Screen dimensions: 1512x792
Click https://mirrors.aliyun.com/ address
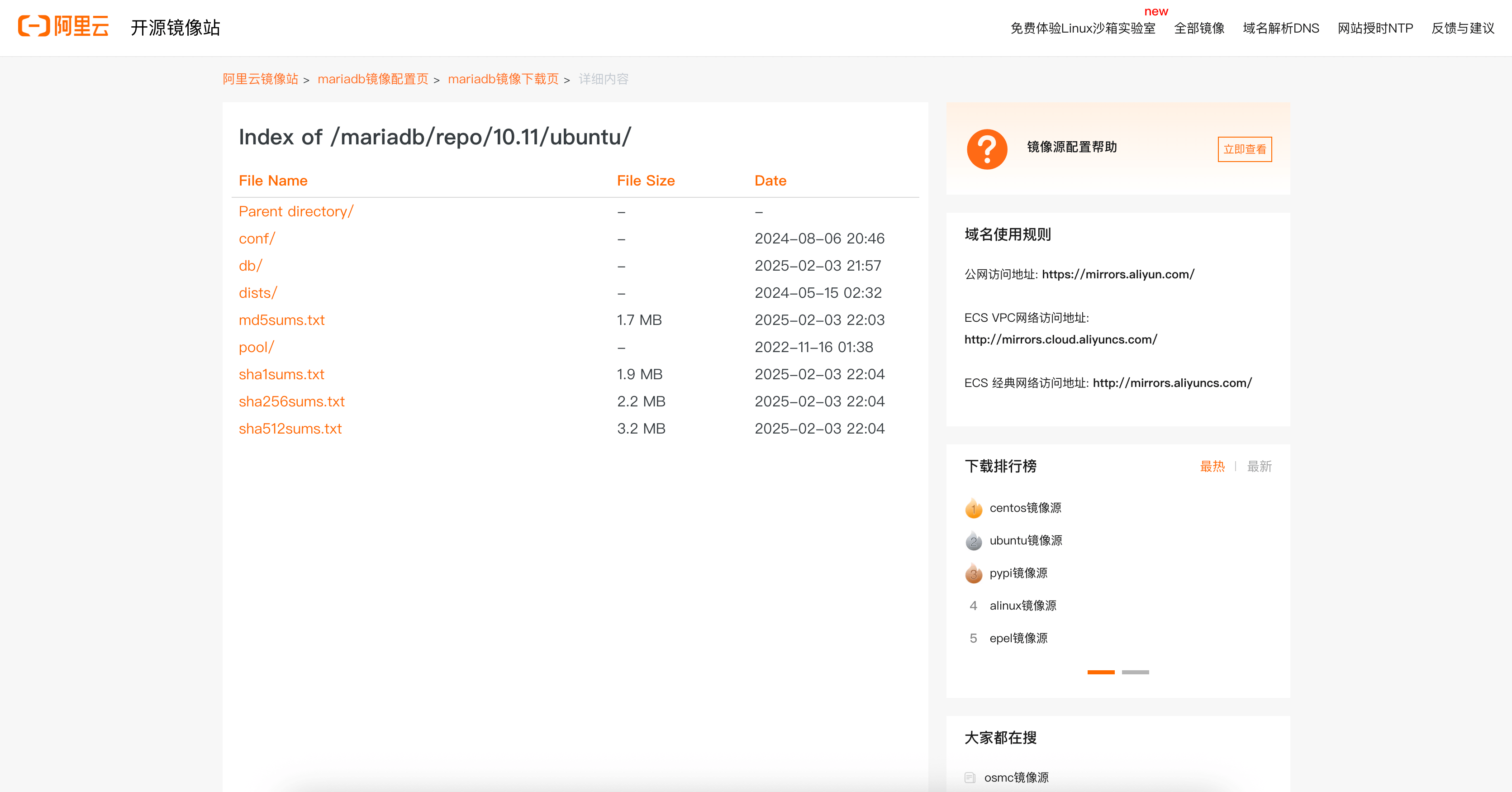point(1117,274)
